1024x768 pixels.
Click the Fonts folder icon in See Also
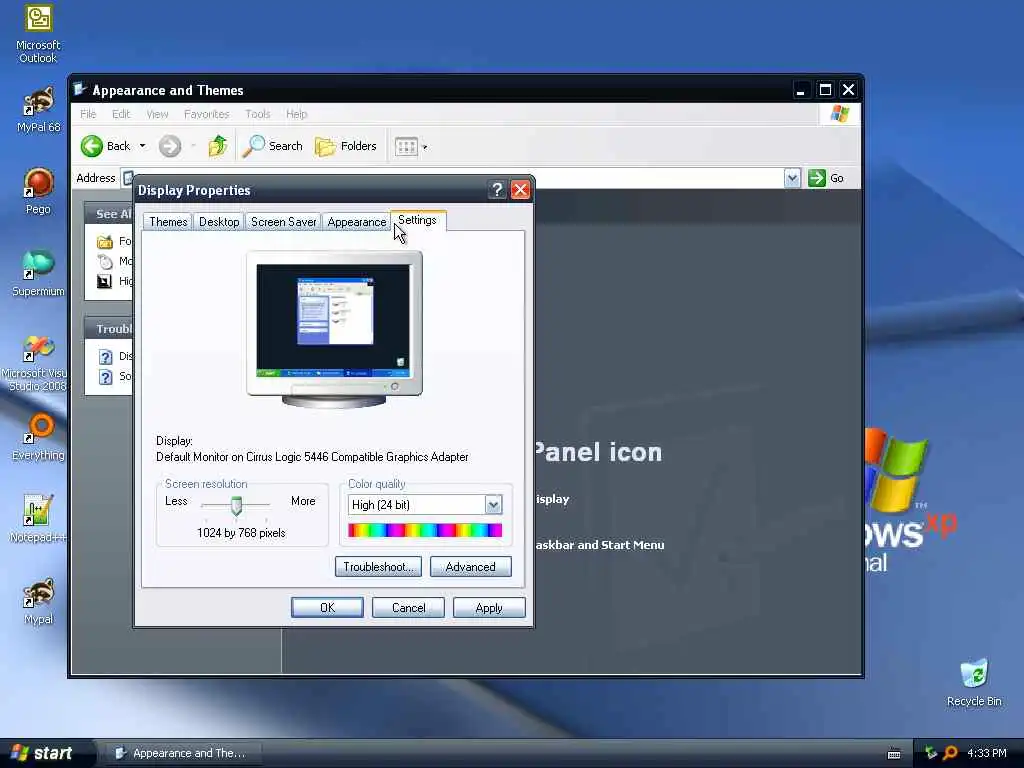(104, 242)
